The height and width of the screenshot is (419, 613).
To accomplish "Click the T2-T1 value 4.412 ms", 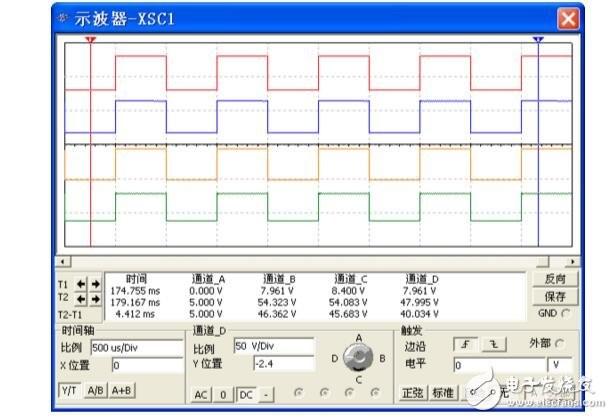I will [x=135, y=314].
